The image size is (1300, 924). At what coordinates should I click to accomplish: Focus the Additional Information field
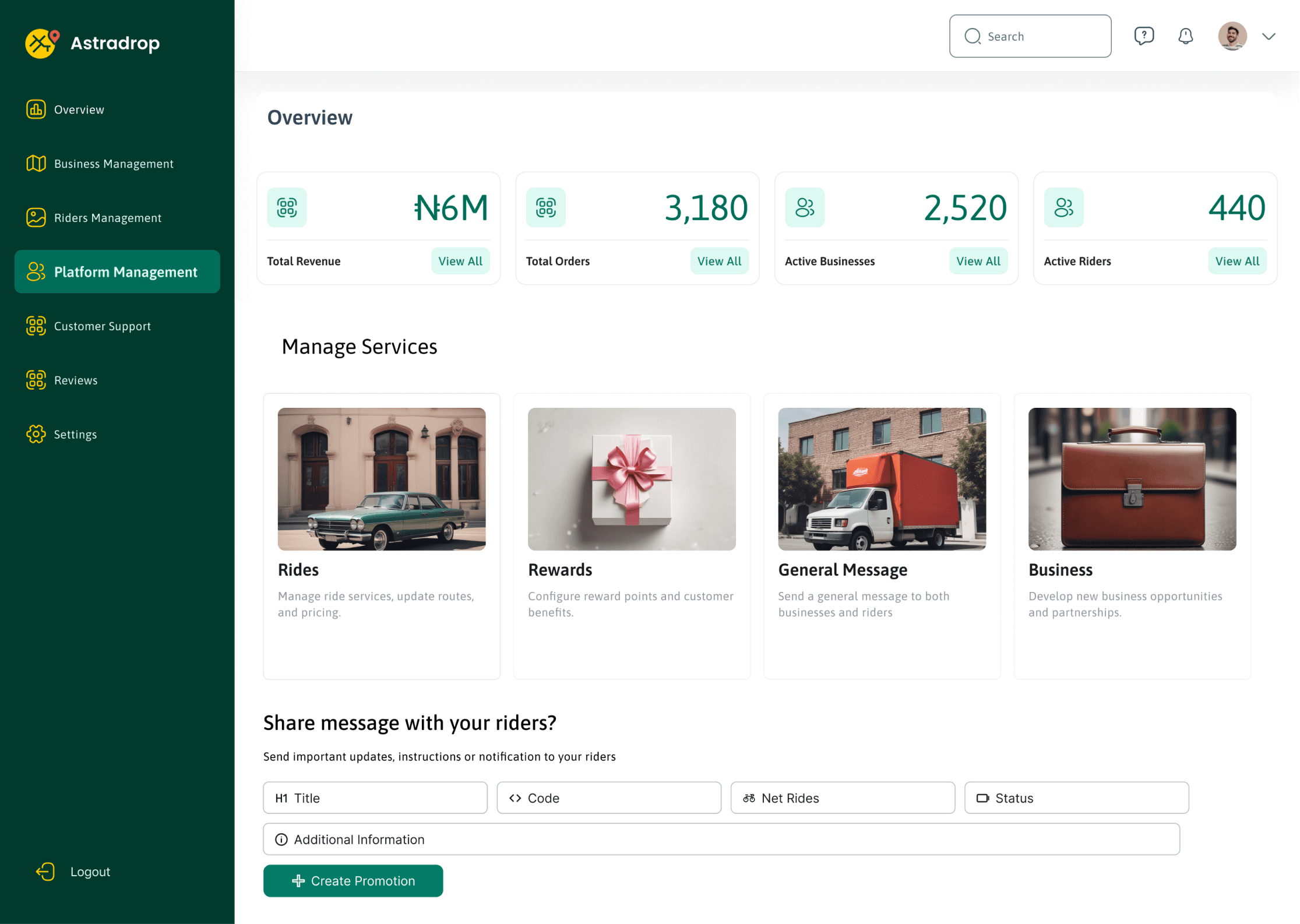pos(721,840)
